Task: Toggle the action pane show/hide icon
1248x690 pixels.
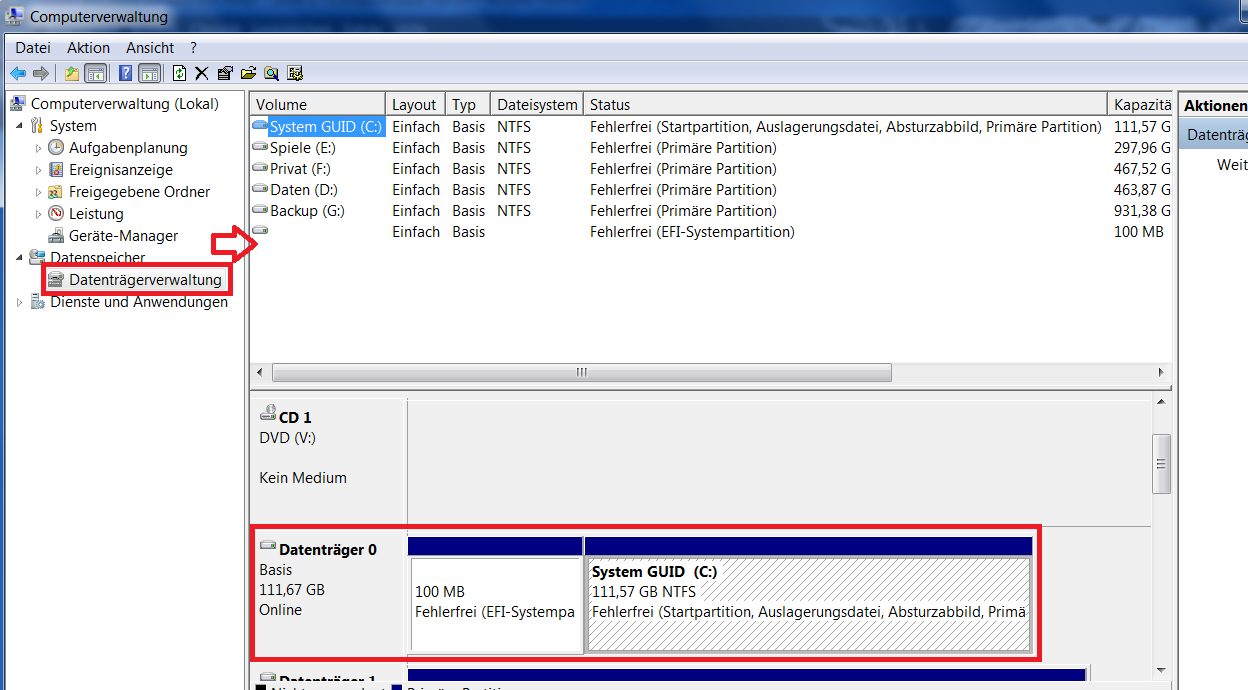Action: pyautogui.click(x=150, y=73)
